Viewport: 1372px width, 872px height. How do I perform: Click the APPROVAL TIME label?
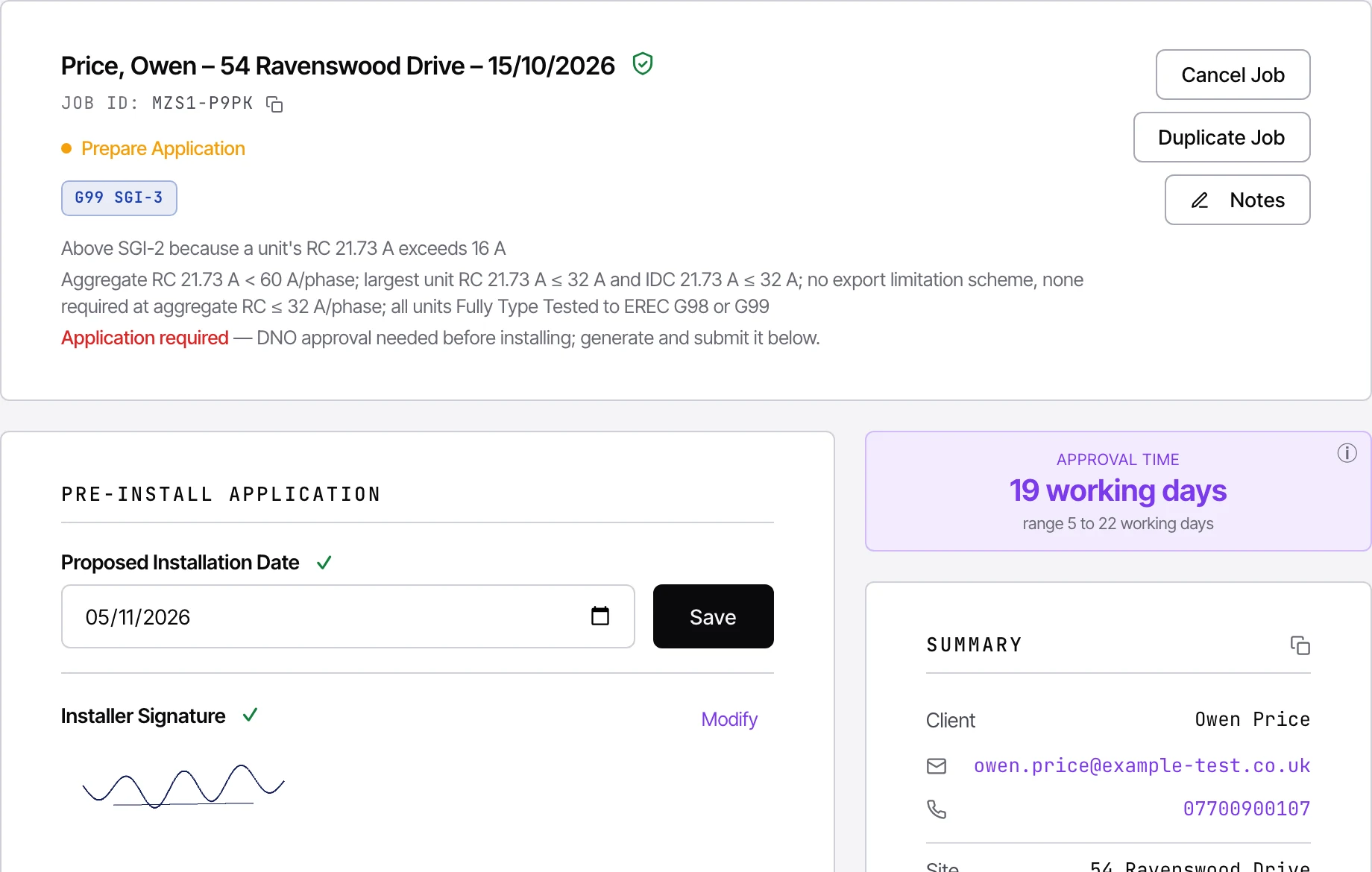pos(1118,460)
